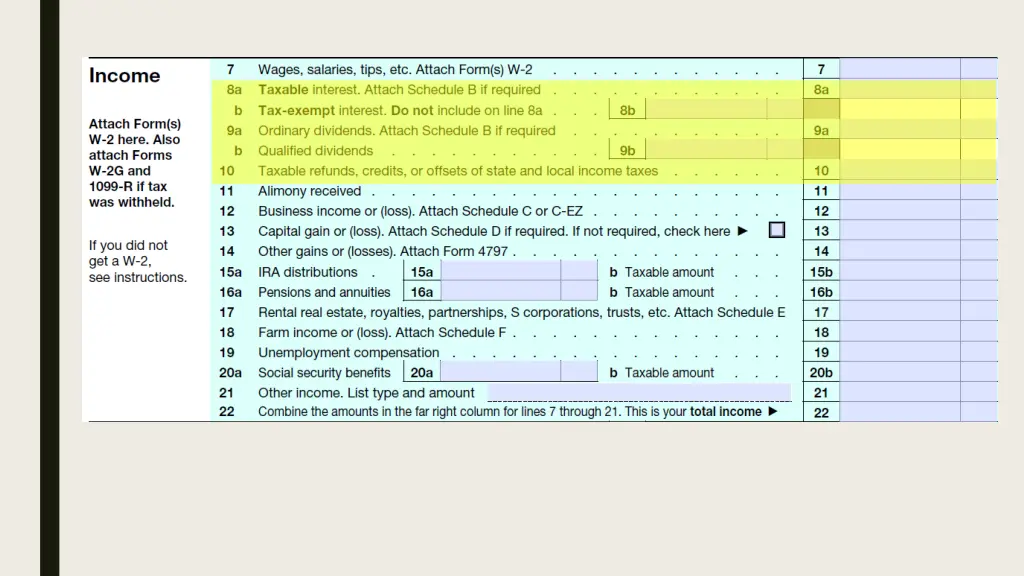
Task: Click the 15b taxable amount field
Action: (x=899, y=272)
